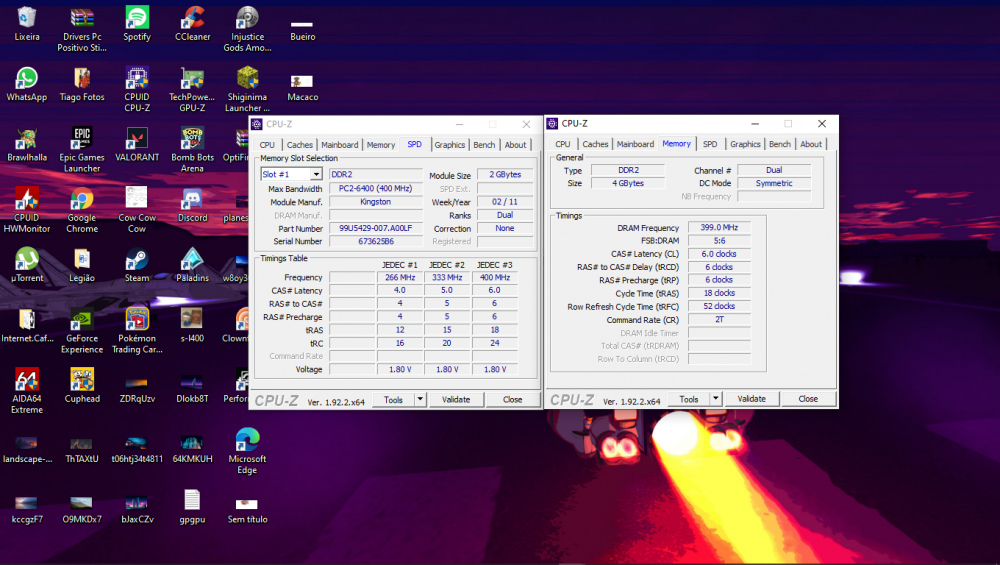1000x565 pixels.
Task: Click the TechPowerUp GPU-Z desktop icon
Action: (x=192, y=79)
